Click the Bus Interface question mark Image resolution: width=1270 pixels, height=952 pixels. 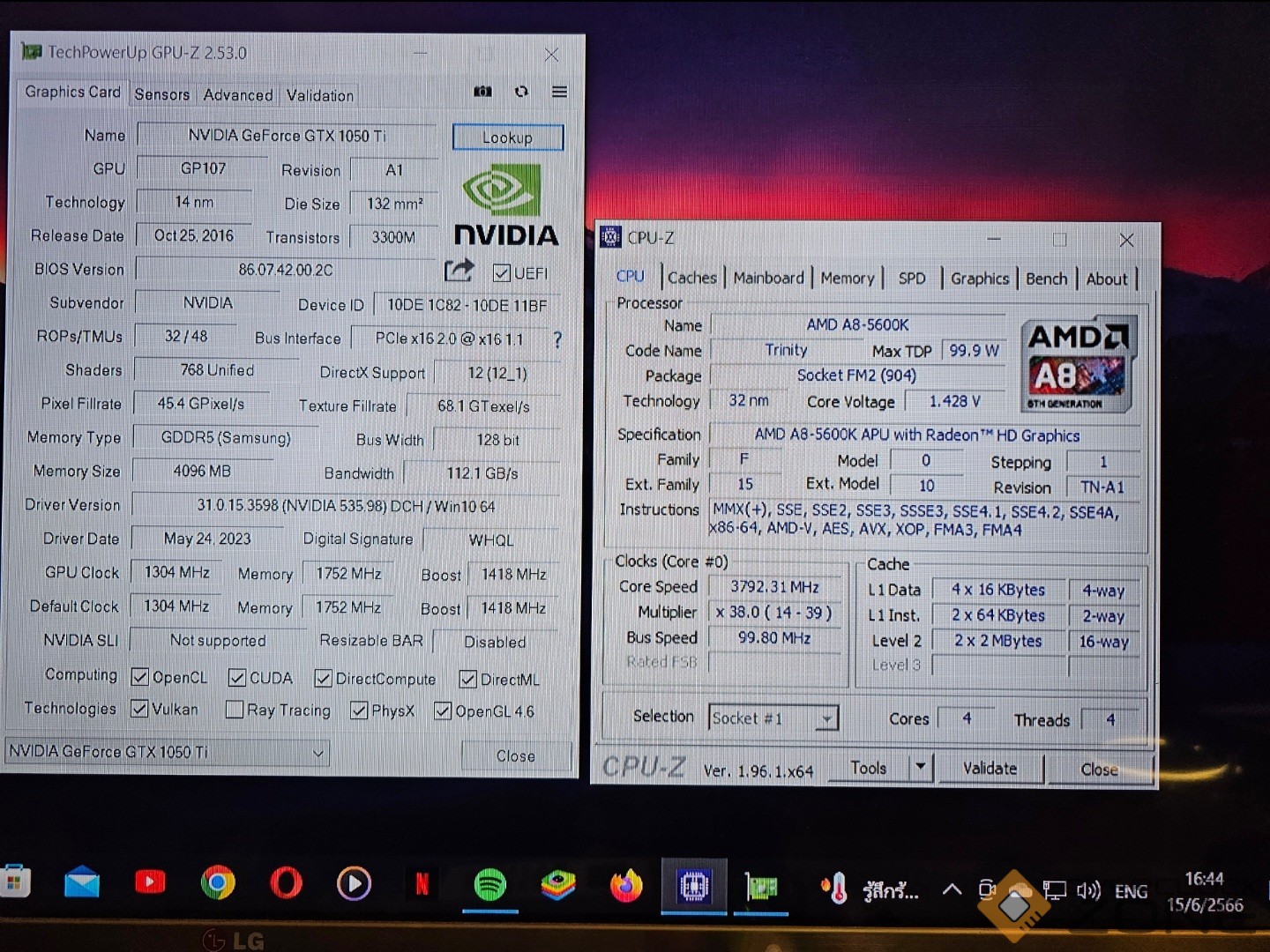click(557, 339)
